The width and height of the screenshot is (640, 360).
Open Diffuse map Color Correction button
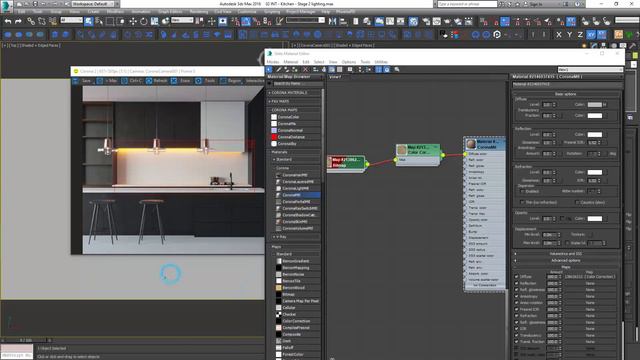point(590,277)
